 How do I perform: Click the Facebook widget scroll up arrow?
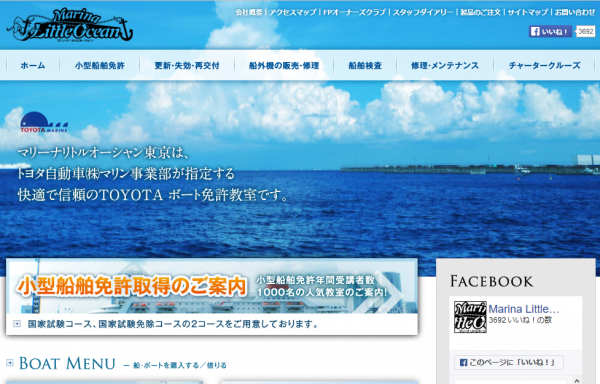tap(577, 380)
